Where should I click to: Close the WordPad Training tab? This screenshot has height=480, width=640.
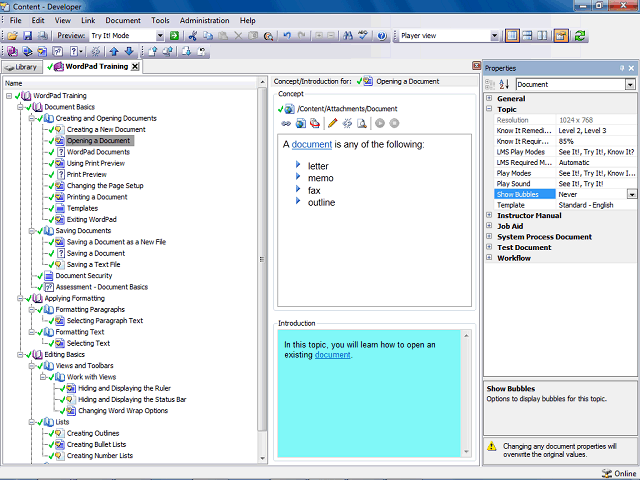[135, 67]
